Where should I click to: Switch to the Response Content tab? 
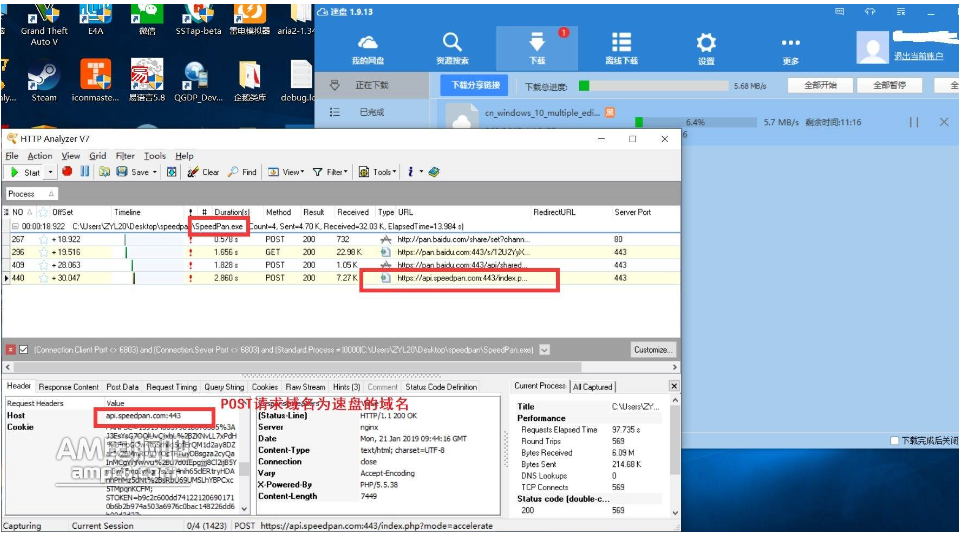pyautogui.click(x=68, y=387)
